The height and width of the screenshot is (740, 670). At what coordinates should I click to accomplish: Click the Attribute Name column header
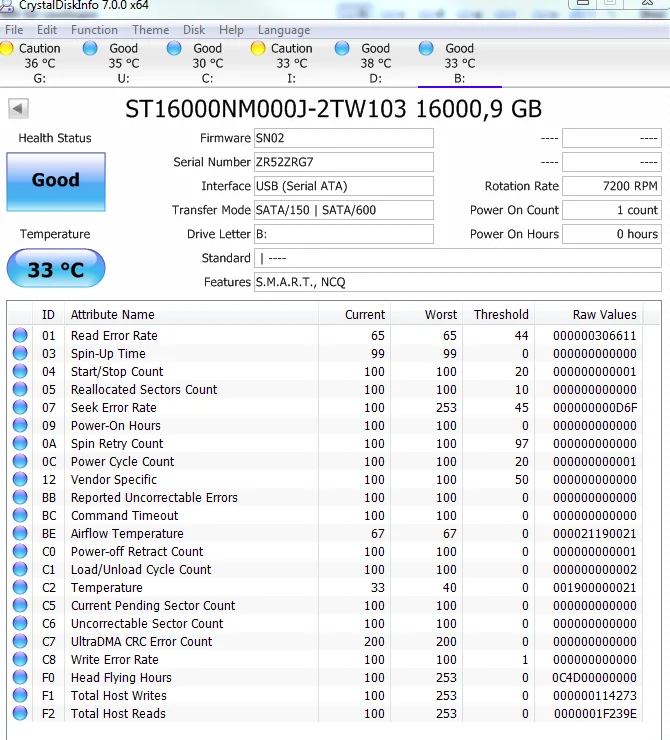191,315
